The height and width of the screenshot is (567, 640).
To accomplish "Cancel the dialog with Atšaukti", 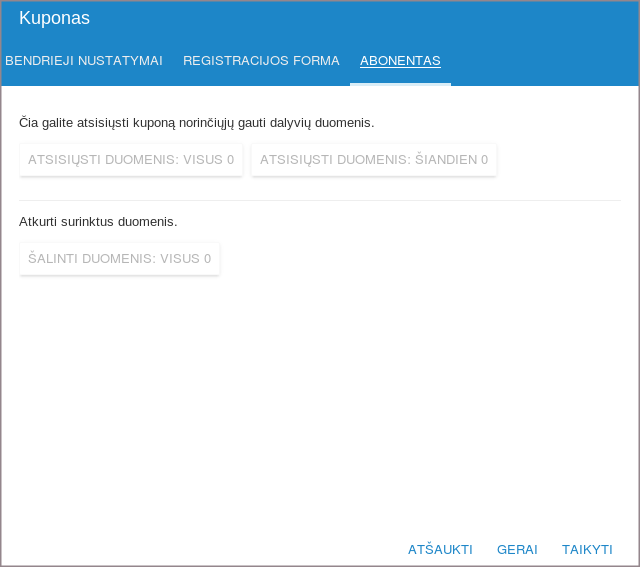I will tap(440, 549).
